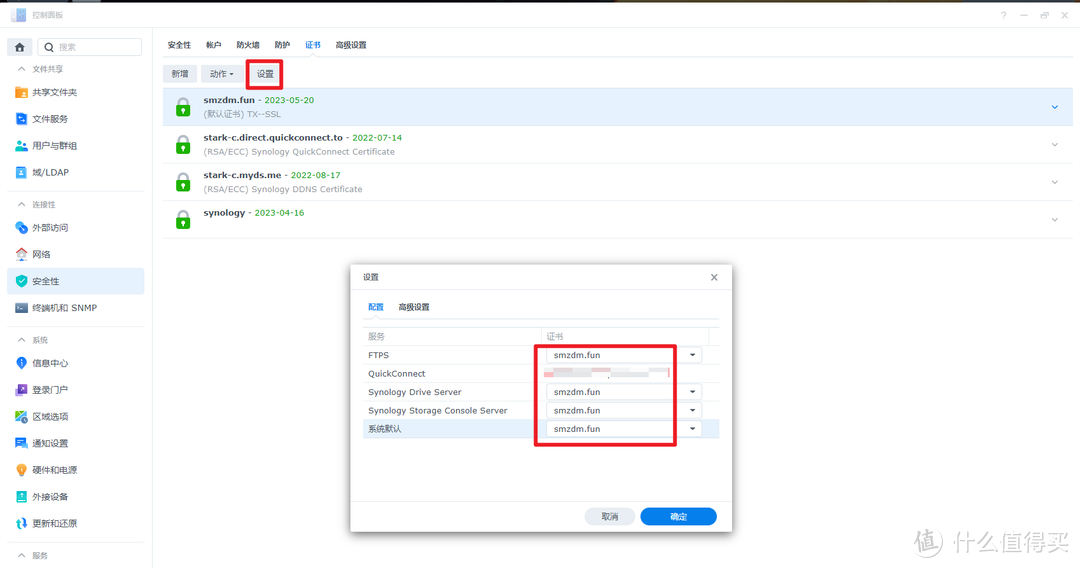Switch to the 帐户 tab
This screenshot has width=1080, height=568.
coord(214,45)
